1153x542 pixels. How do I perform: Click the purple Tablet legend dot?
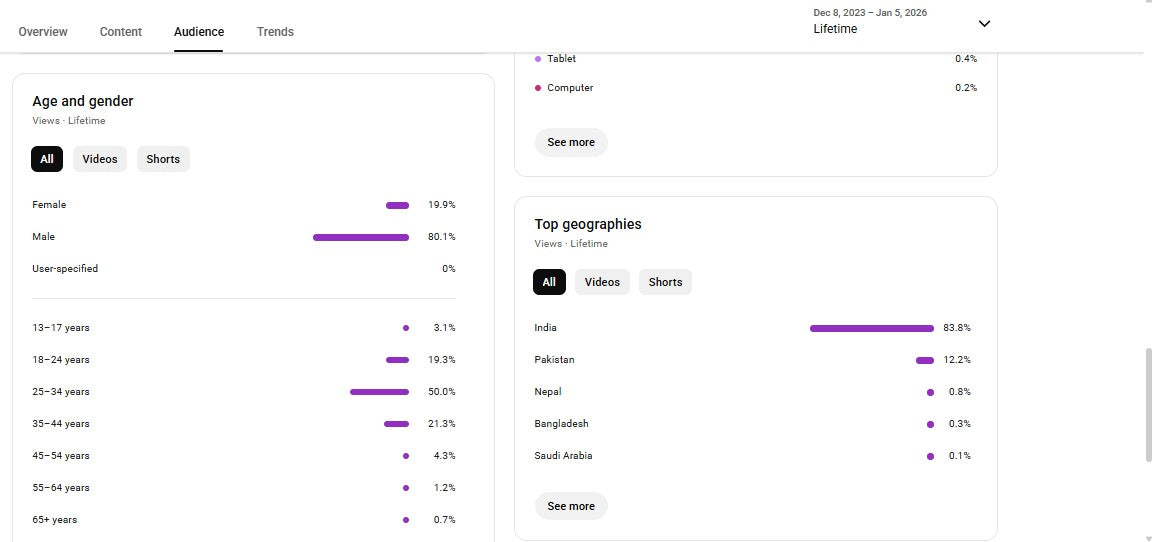(538, 59)
